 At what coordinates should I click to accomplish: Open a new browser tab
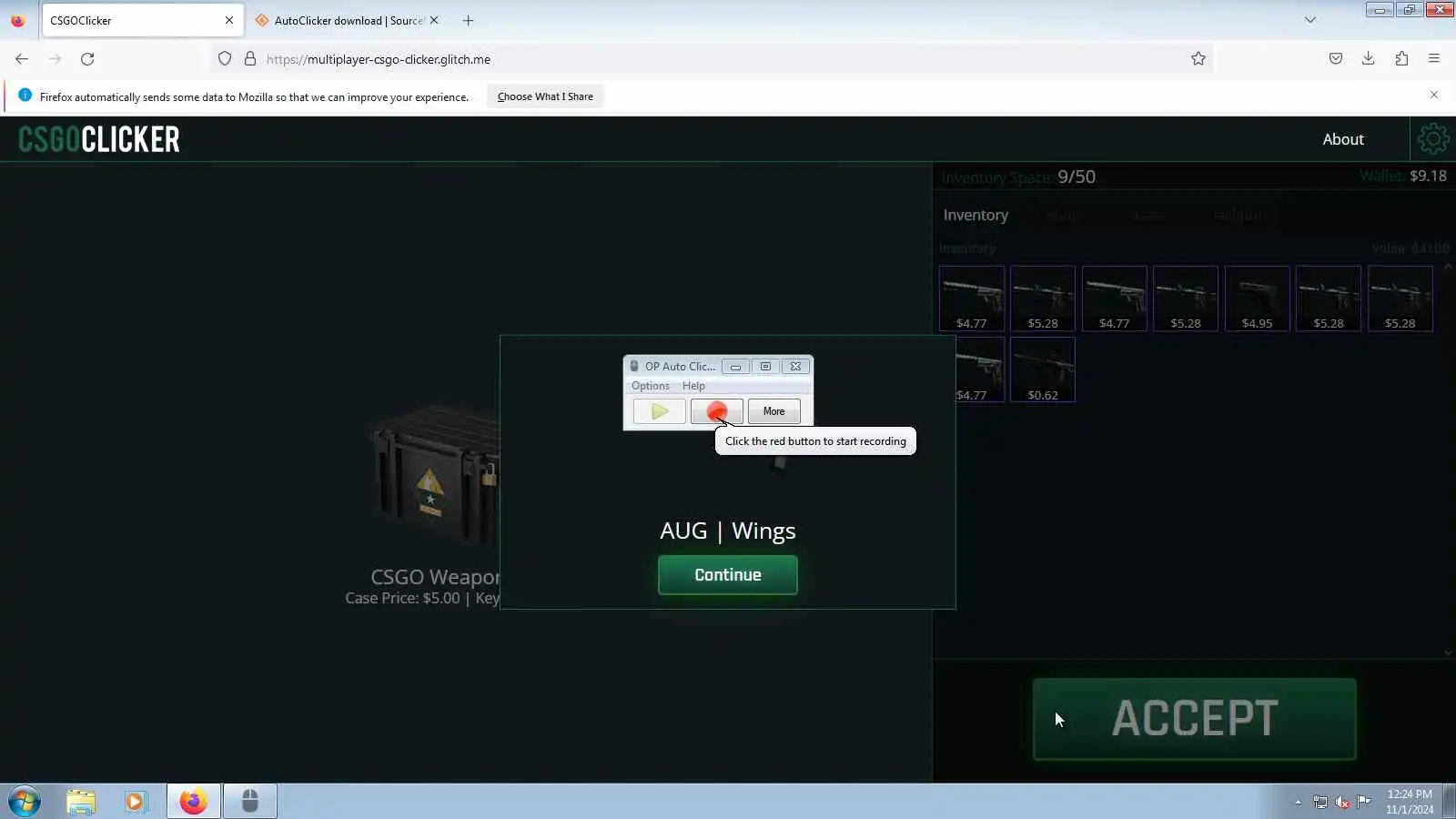469,20
